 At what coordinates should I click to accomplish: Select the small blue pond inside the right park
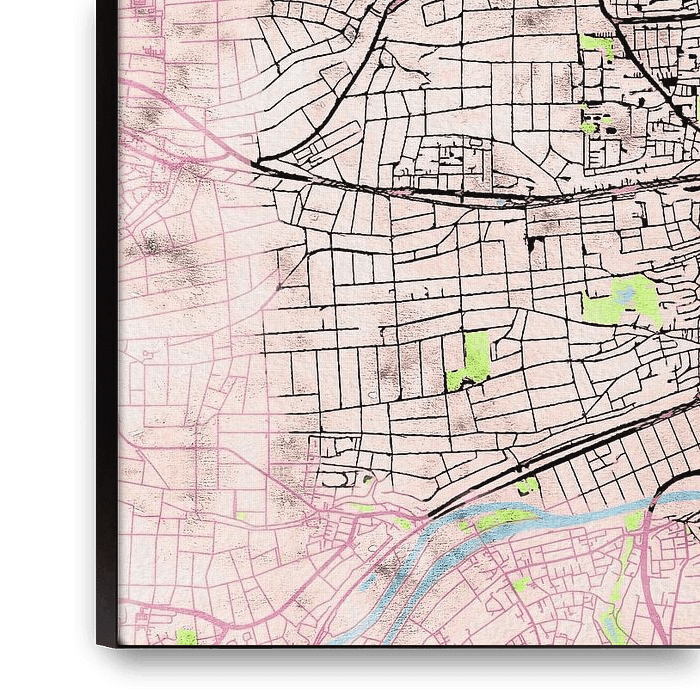pyautogui.click(x=623, y=294)
